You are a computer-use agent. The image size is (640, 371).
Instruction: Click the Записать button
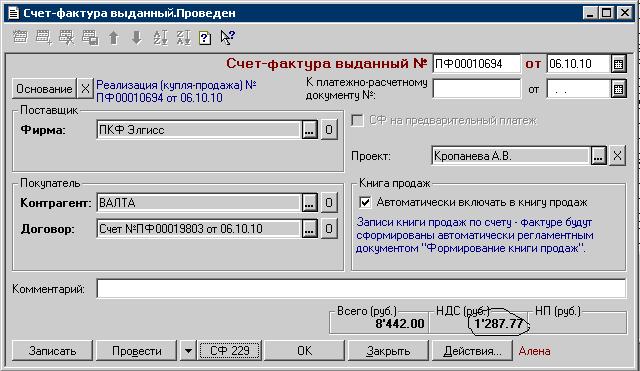[x=52, y=351]
